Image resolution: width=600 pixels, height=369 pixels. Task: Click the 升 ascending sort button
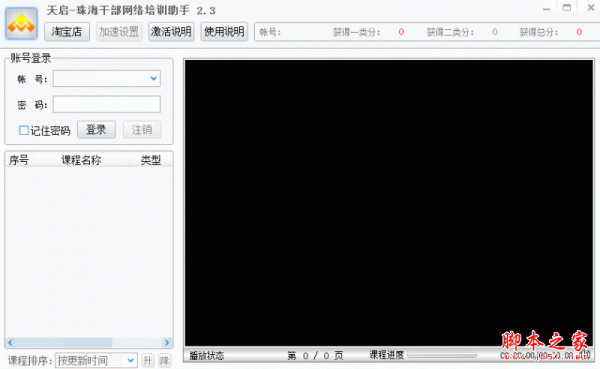(147, 360)
